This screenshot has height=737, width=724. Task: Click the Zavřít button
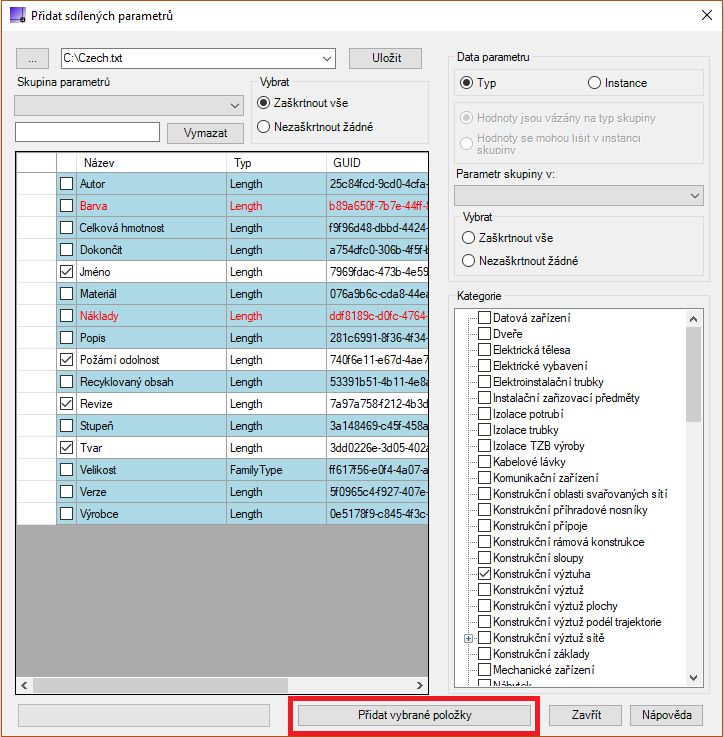585,715
